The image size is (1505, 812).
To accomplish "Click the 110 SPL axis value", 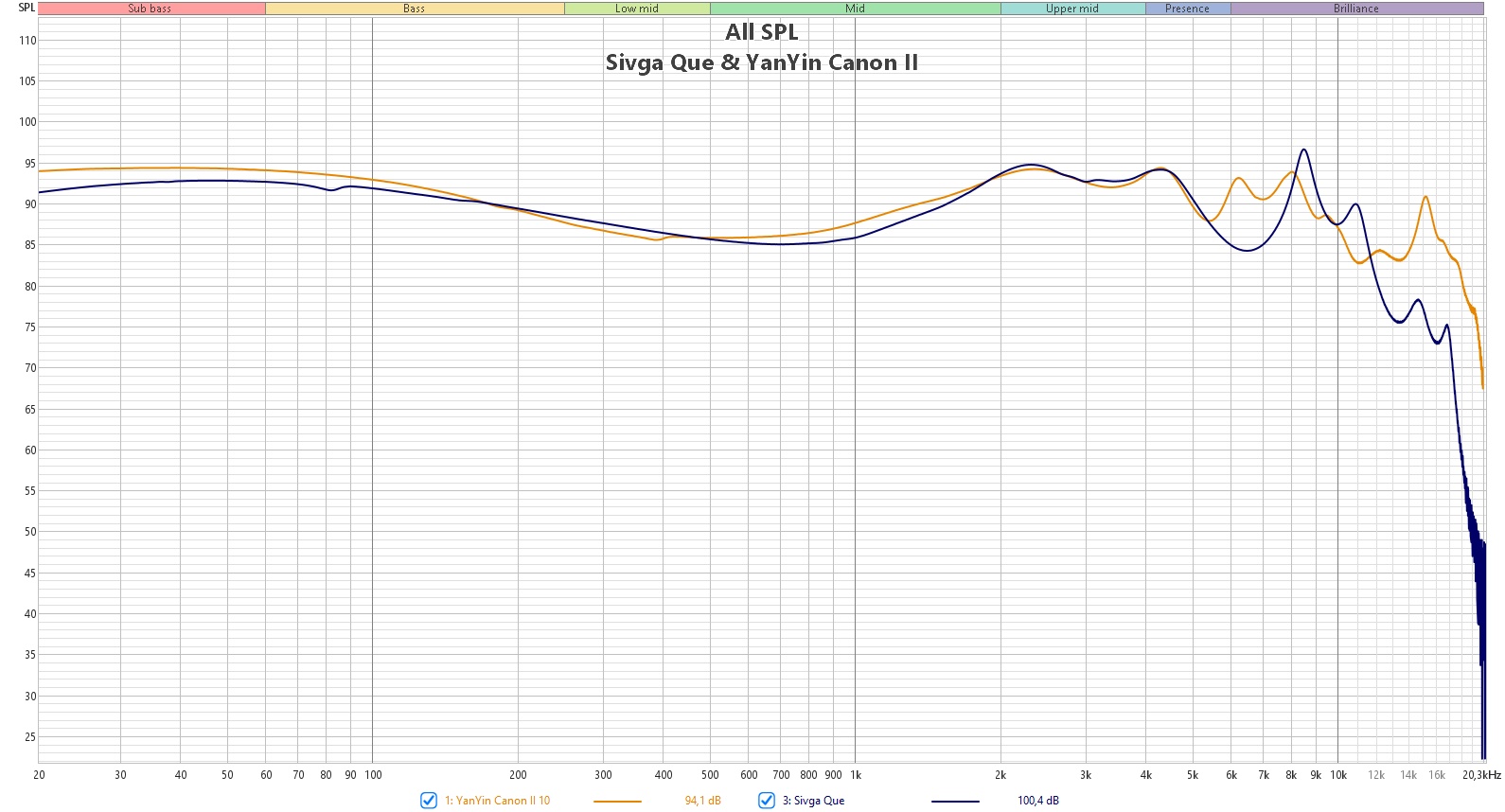I will pos(27,41).
